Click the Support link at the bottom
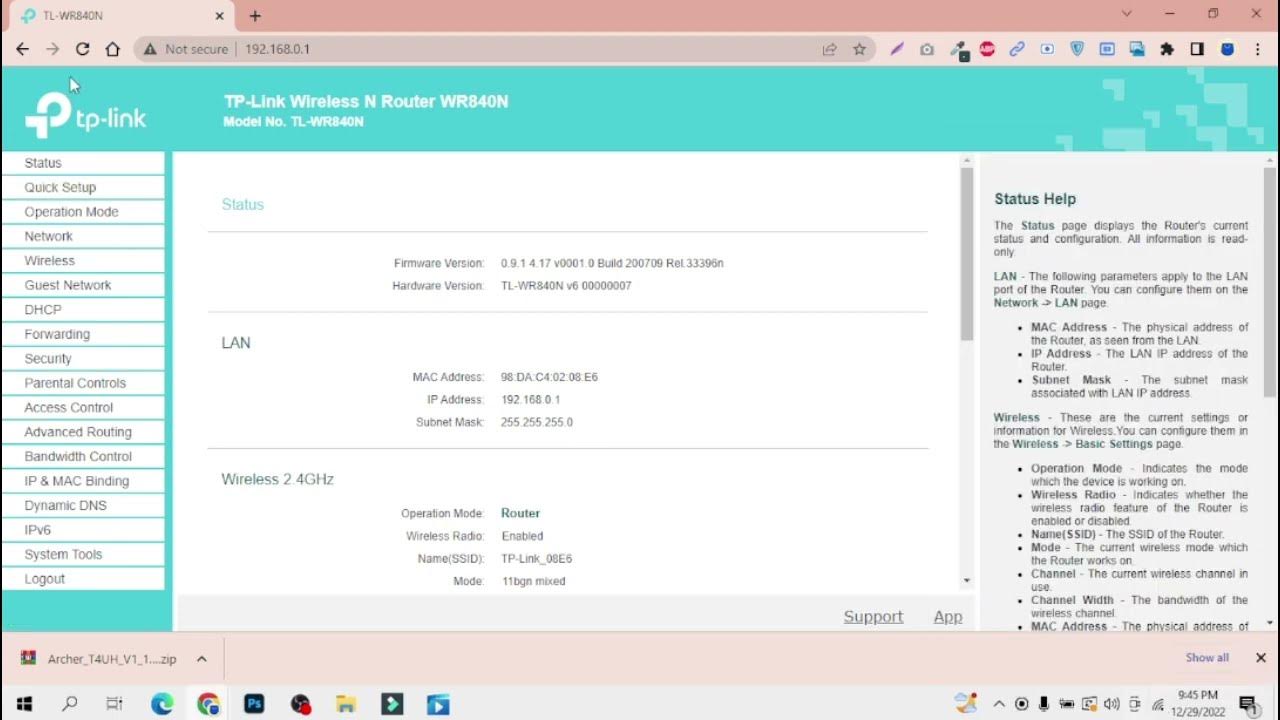 click(x=873, y=617)
